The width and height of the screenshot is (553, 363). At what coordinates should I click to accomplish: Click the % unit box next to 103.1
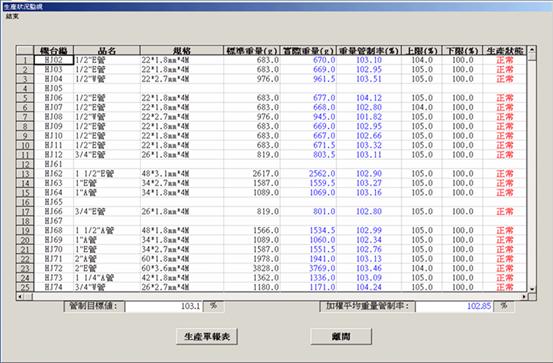click(213, 306)
